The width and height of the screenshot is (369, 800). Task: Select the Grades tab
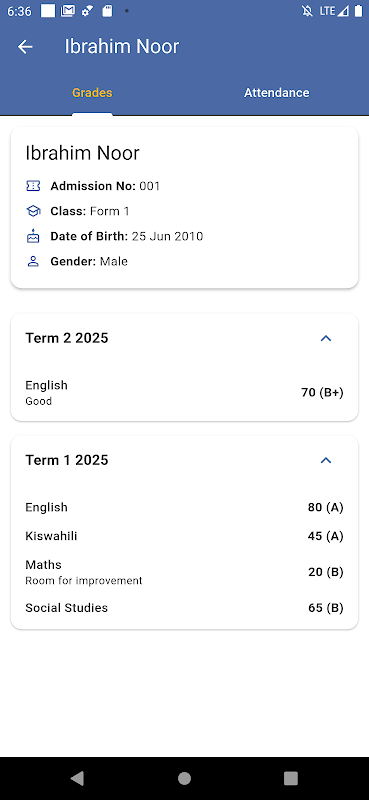[x=92, y=93]
